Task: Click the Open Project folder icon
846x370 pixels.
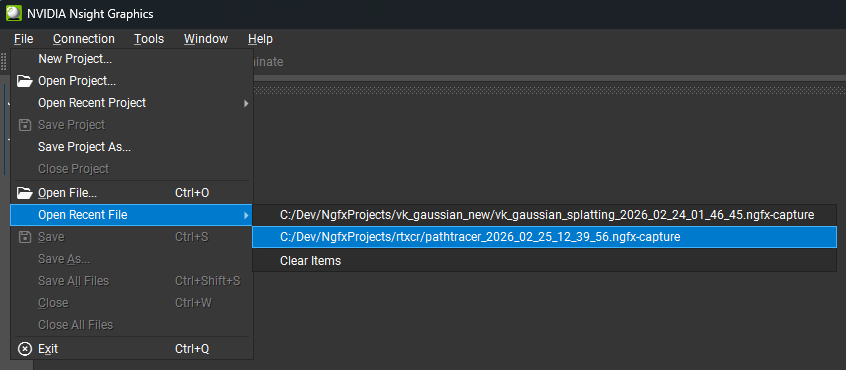Action: [x=25, y=81]
